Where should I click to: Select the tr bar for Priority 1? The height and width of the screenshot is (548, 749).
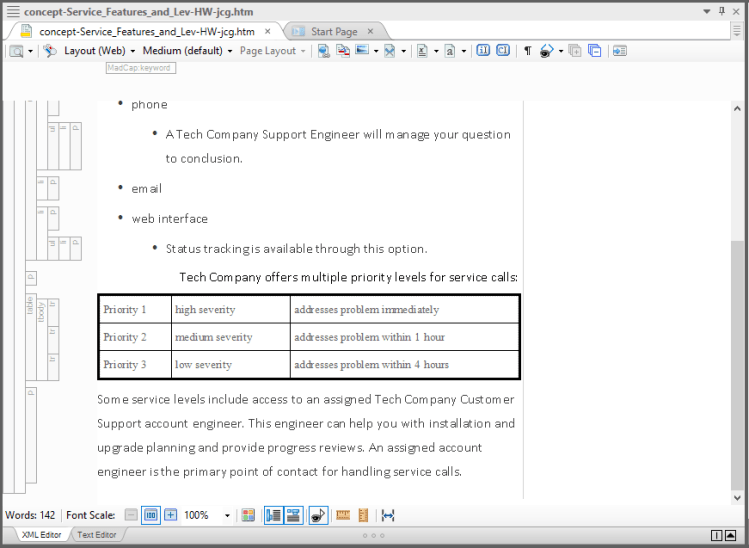pos(53,312)
